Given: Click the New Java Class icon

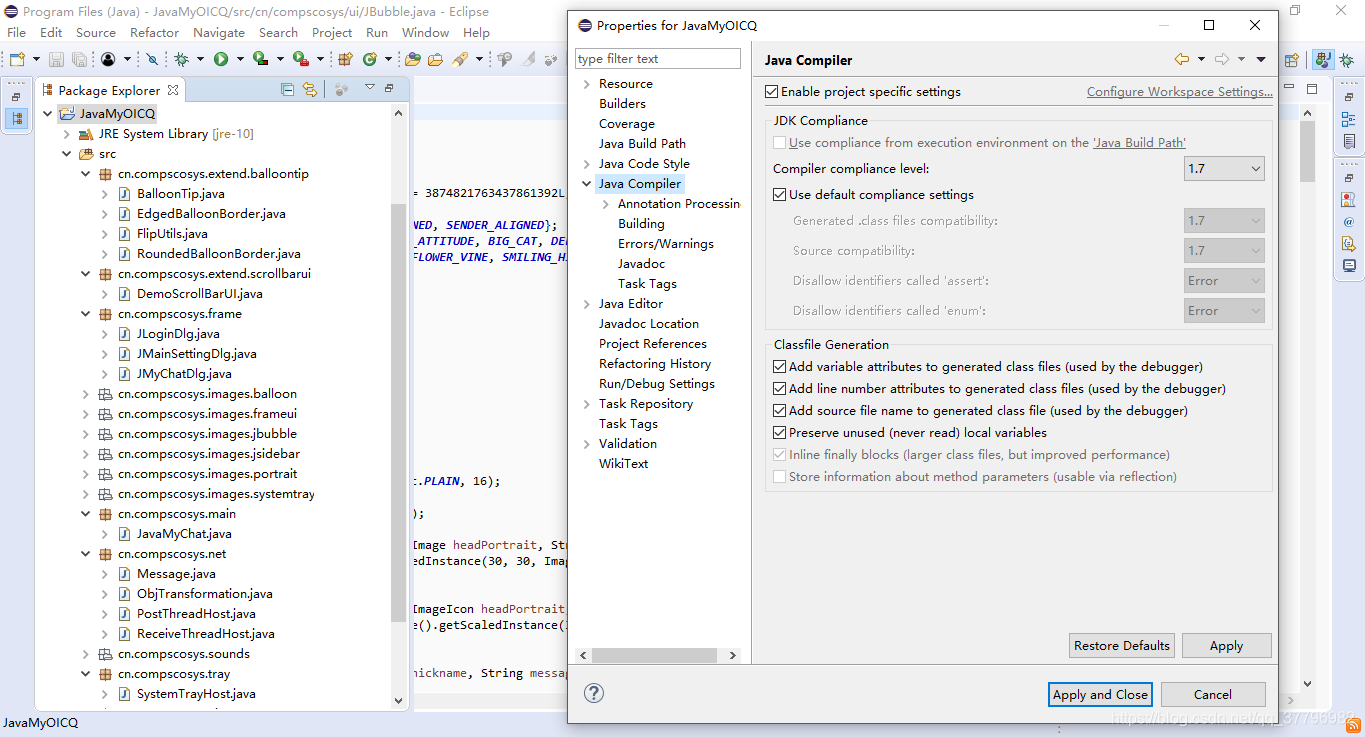Looking at the screenshot, I should 369,60.
